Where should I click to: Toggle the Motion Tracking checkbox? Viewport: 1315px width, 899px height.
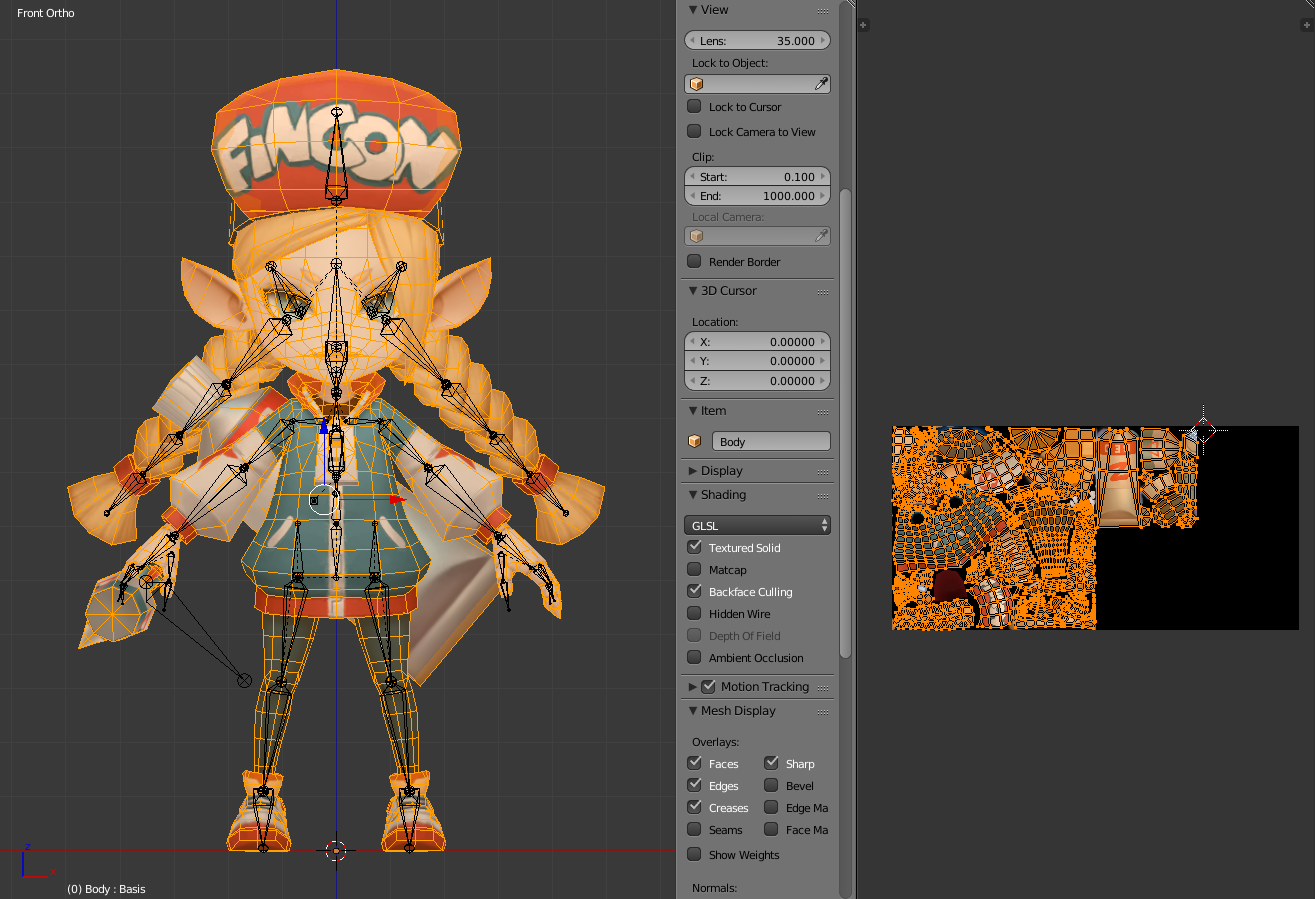(708, 686)
